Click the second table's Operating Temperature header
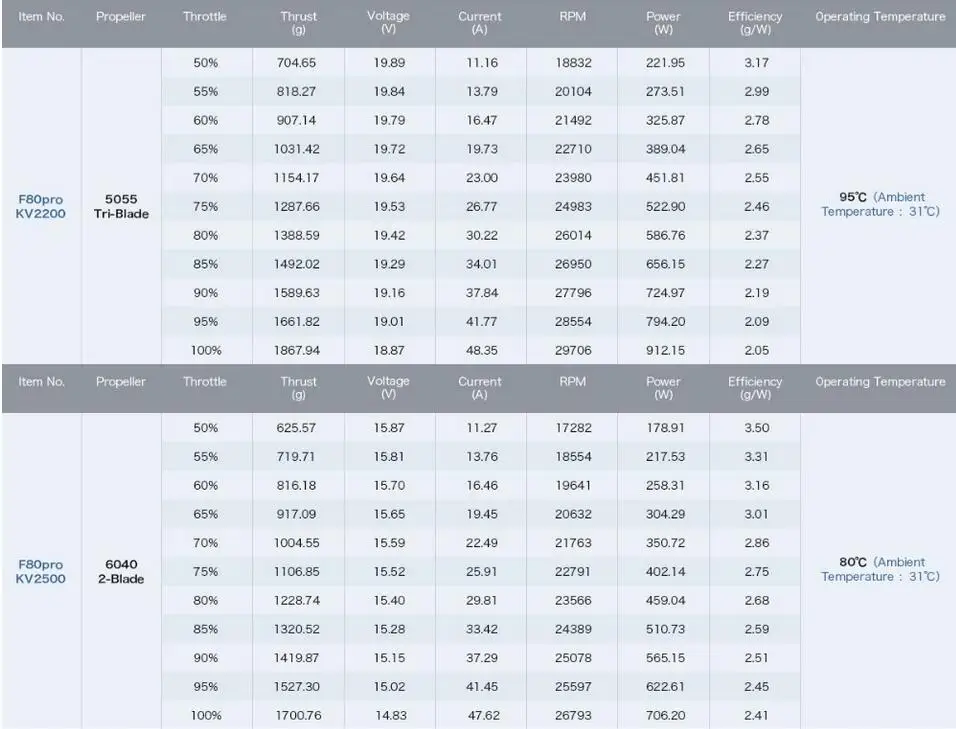 pos(880,382)
